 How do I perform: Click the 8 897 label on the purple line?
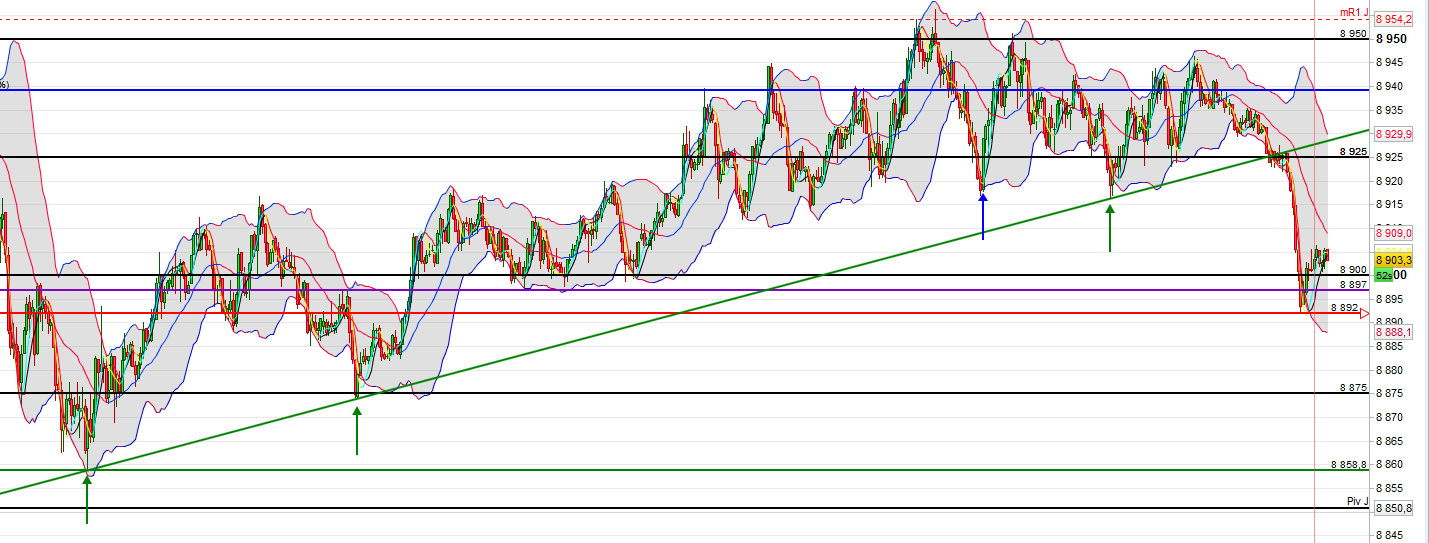[1352, 285]
